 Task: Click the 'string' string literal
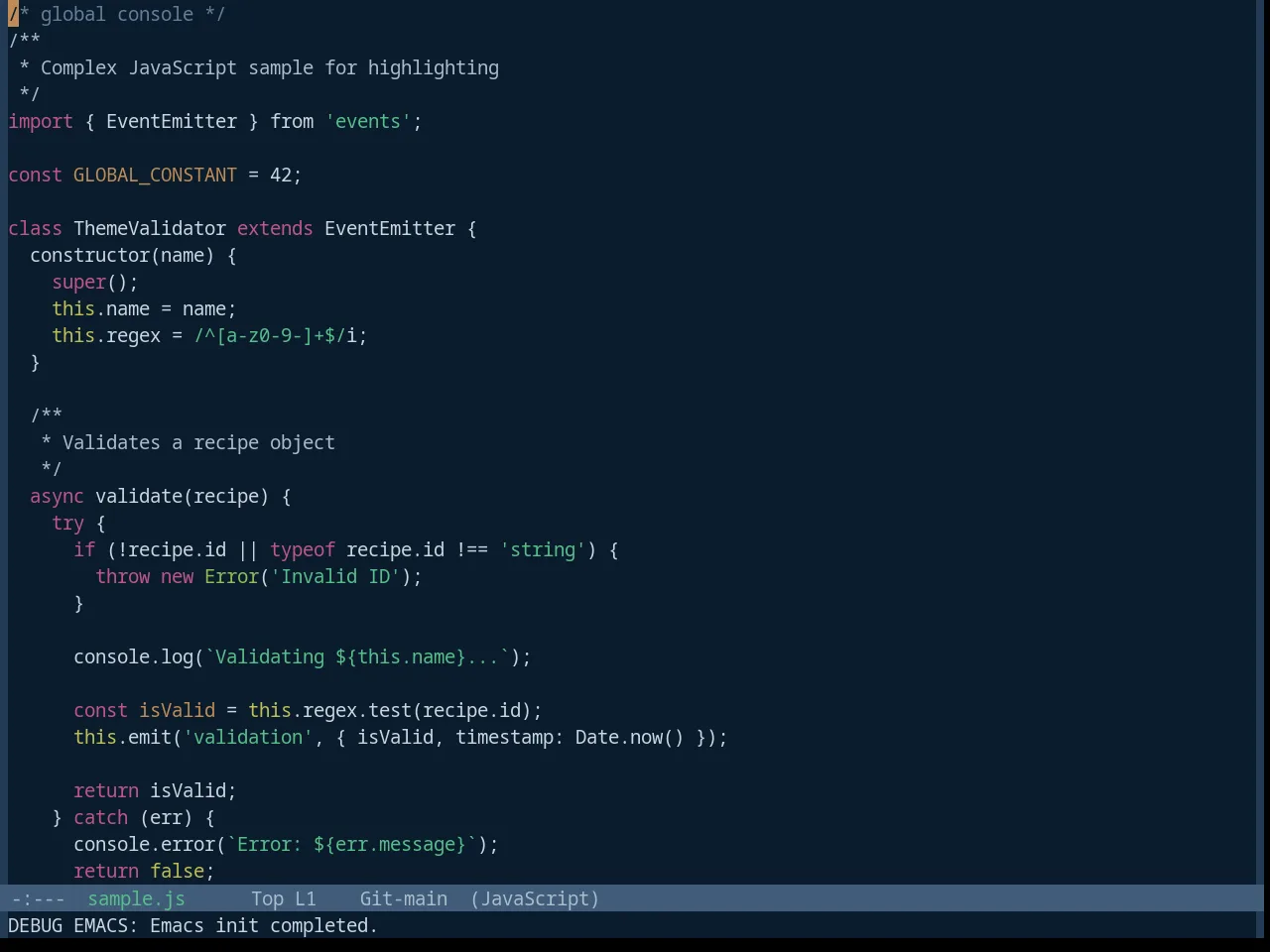543,549
